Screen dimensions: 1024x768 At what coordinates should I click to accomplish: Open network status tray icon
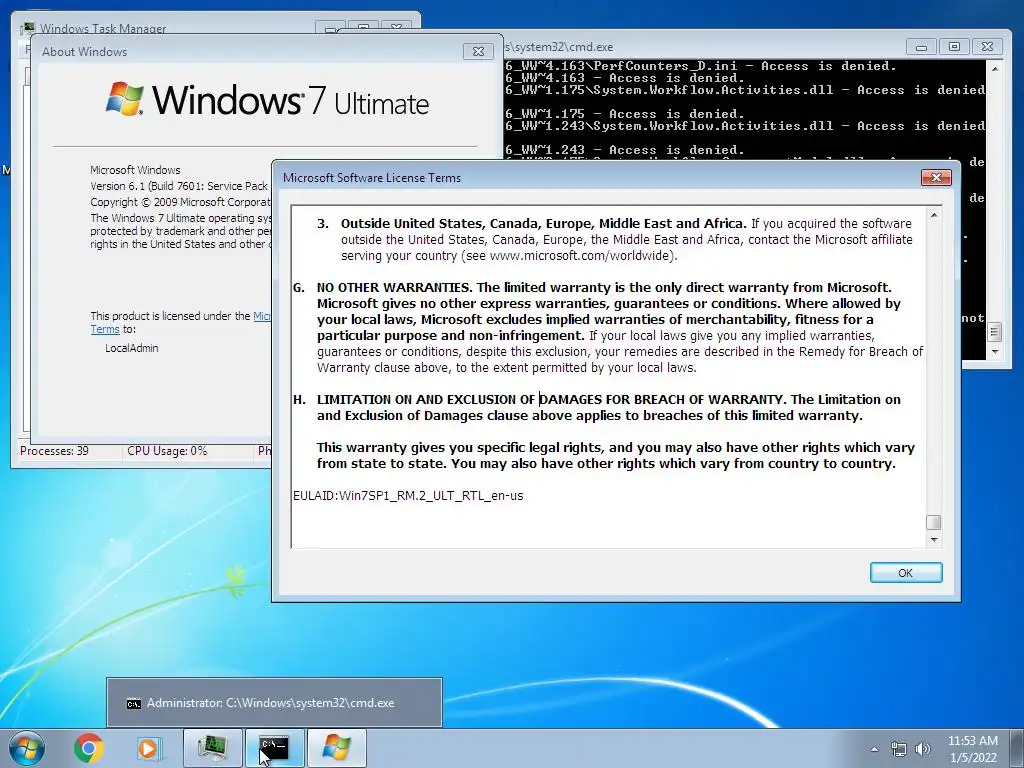pyautogui.click(x=899, y=749)
